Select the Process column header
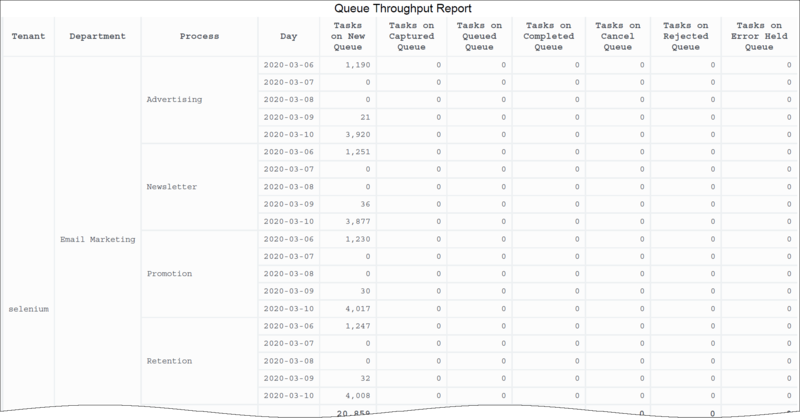Image resolution: width=800 pixels, height=418 pixels. point(199,35)
